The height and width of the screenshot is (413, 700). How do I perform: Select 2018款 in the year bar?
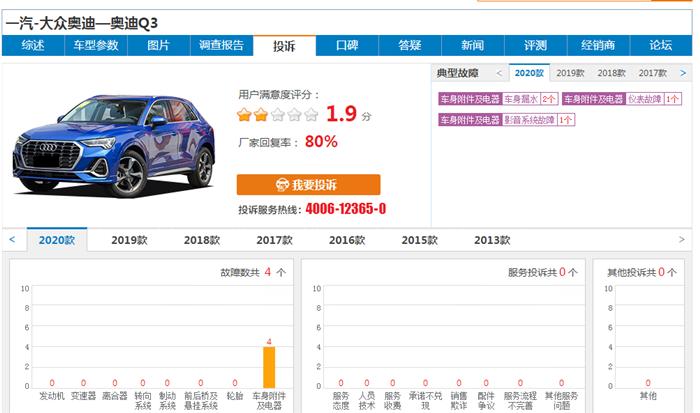click(202, 240)
